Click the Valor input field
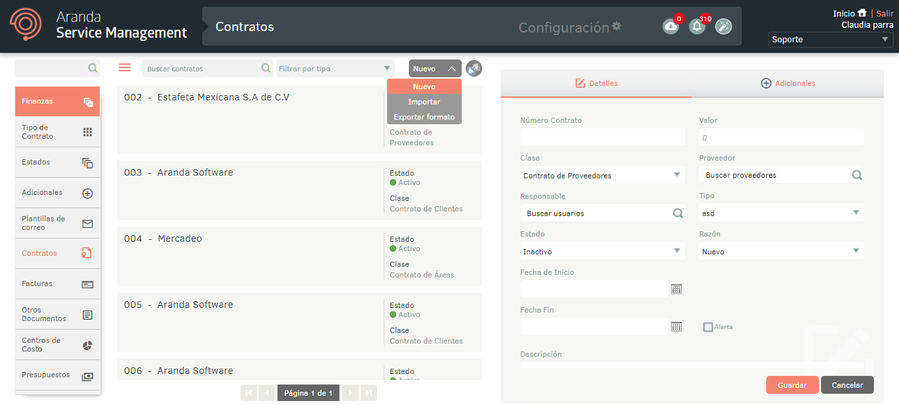Image resolution: width=899 pixels, height=405 pixels. coord(781,137)
